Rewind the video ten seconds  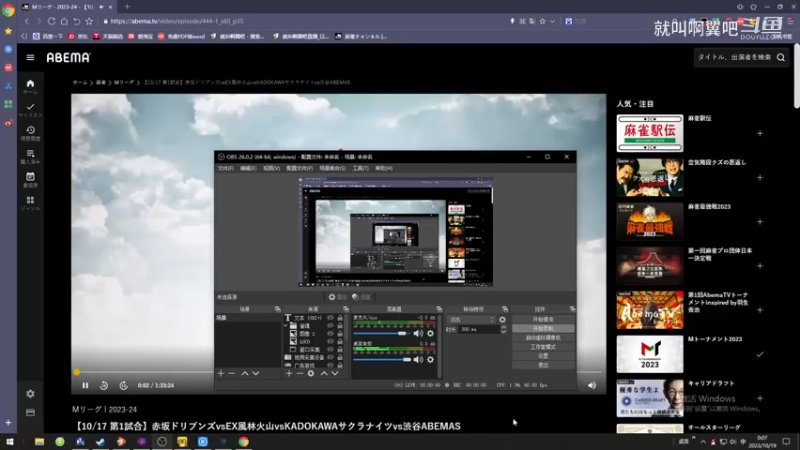pos(104,385)
